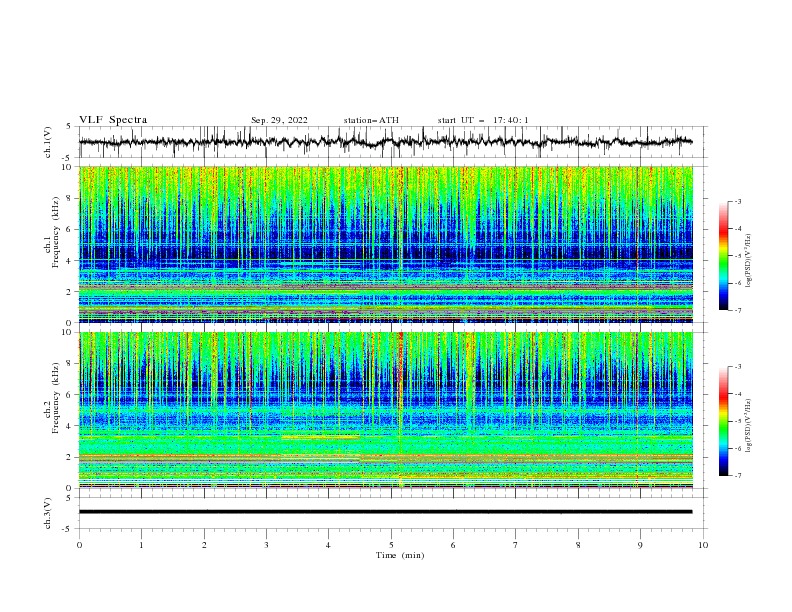The height and width of the screenshot is (612, 792).
Task: Click the "-5" tick on the lower colorbar
Action: pyautogui.click(x=737, y=421)
